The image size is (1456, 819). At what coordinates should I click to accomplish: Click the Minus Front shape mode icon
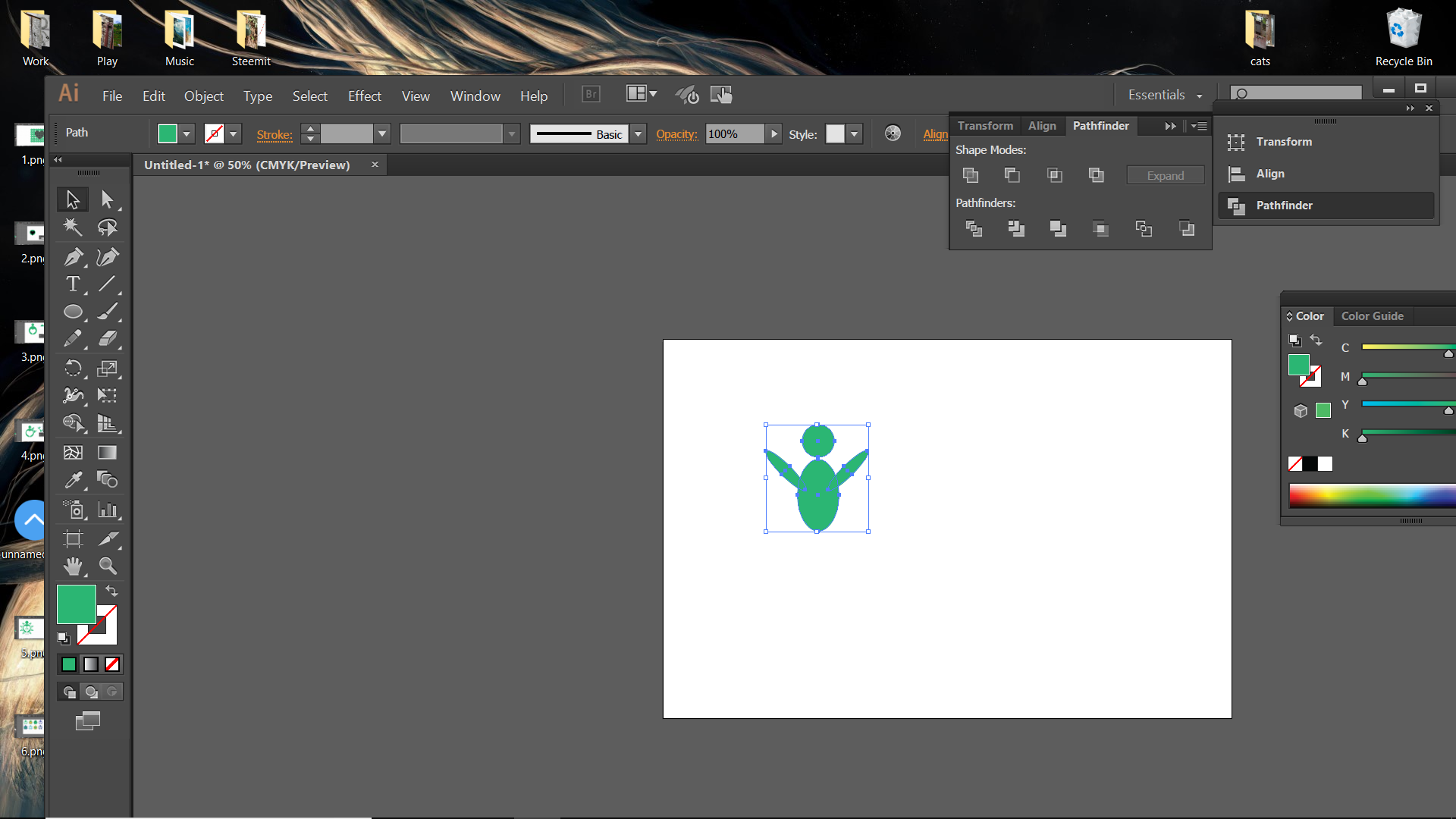1012,175
